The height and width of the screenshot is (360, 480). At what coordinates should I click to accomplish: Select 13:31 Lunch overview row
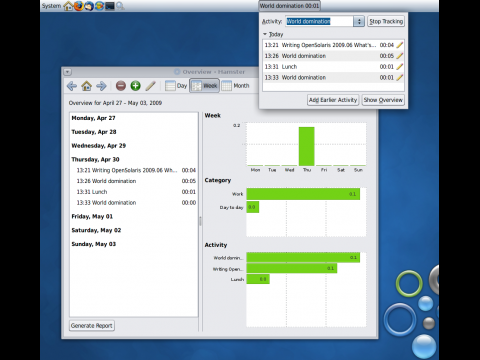[x=134, y=192]
